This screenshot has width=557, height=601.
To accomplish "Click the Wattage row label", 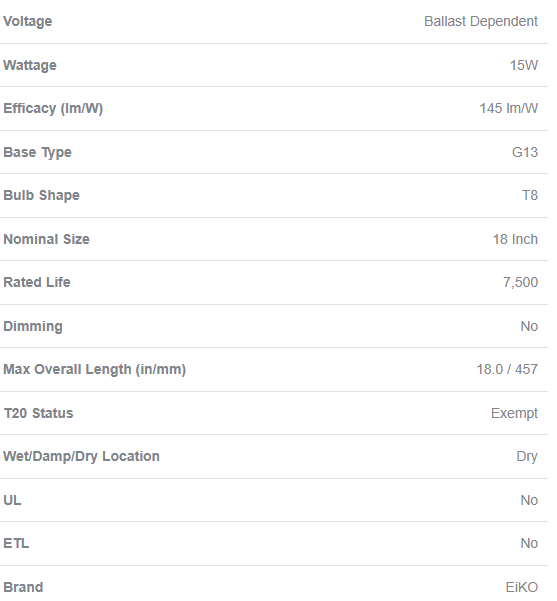I will (30, 66).
